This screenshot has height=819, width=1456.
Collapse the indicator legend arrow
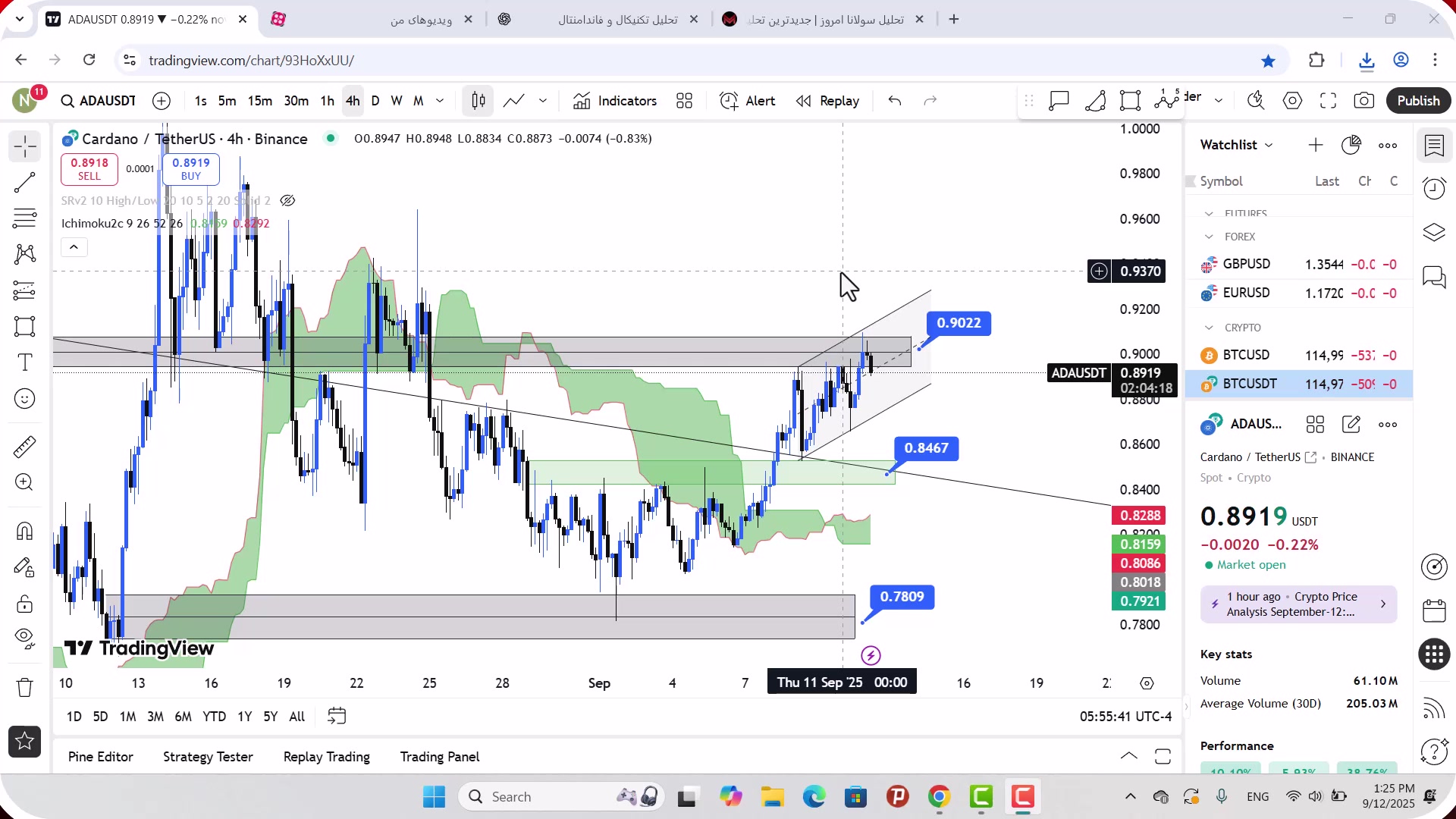74,247
